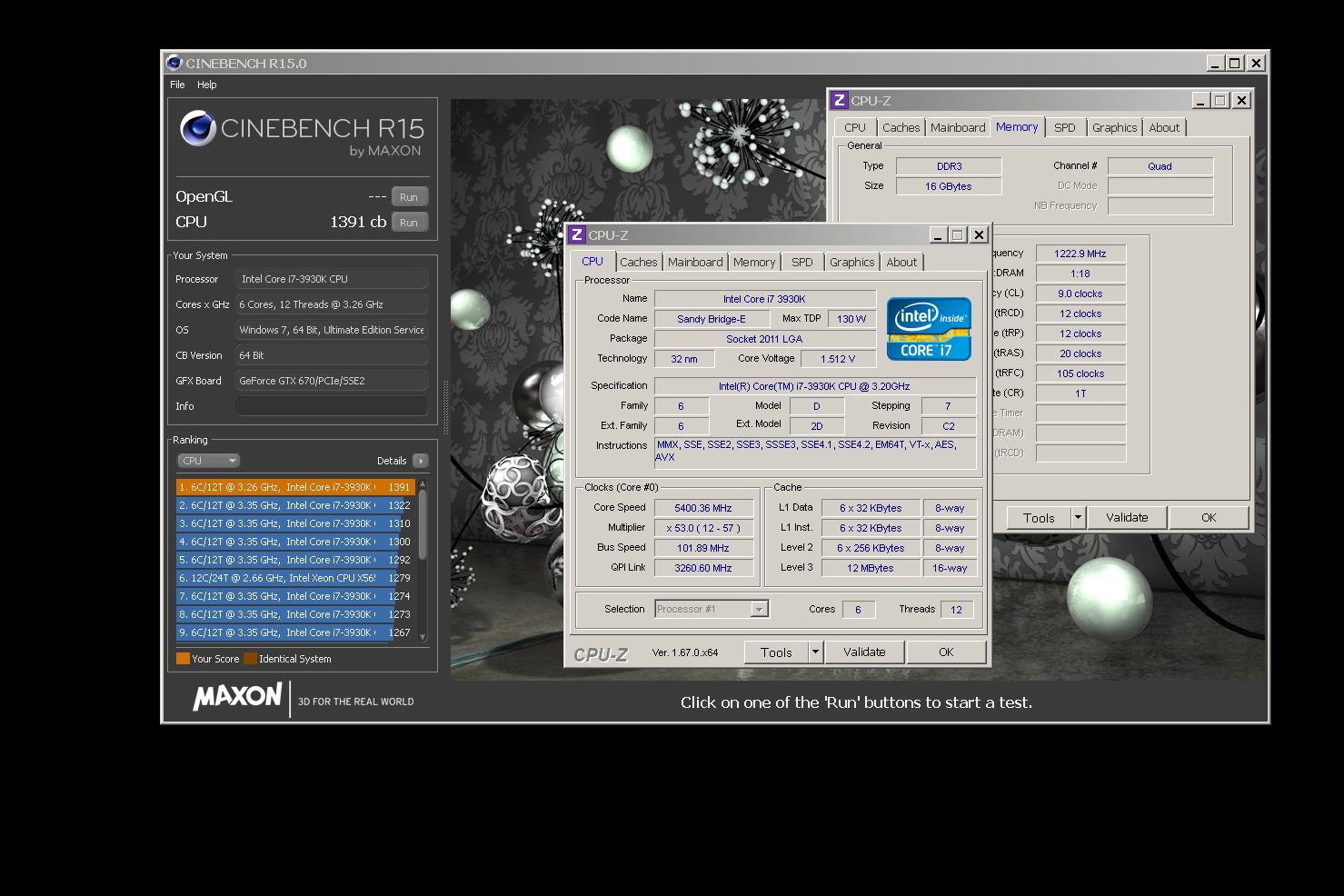1344x896 pixels.
Task: Click the empty Info input field
Action: point(332,406)
